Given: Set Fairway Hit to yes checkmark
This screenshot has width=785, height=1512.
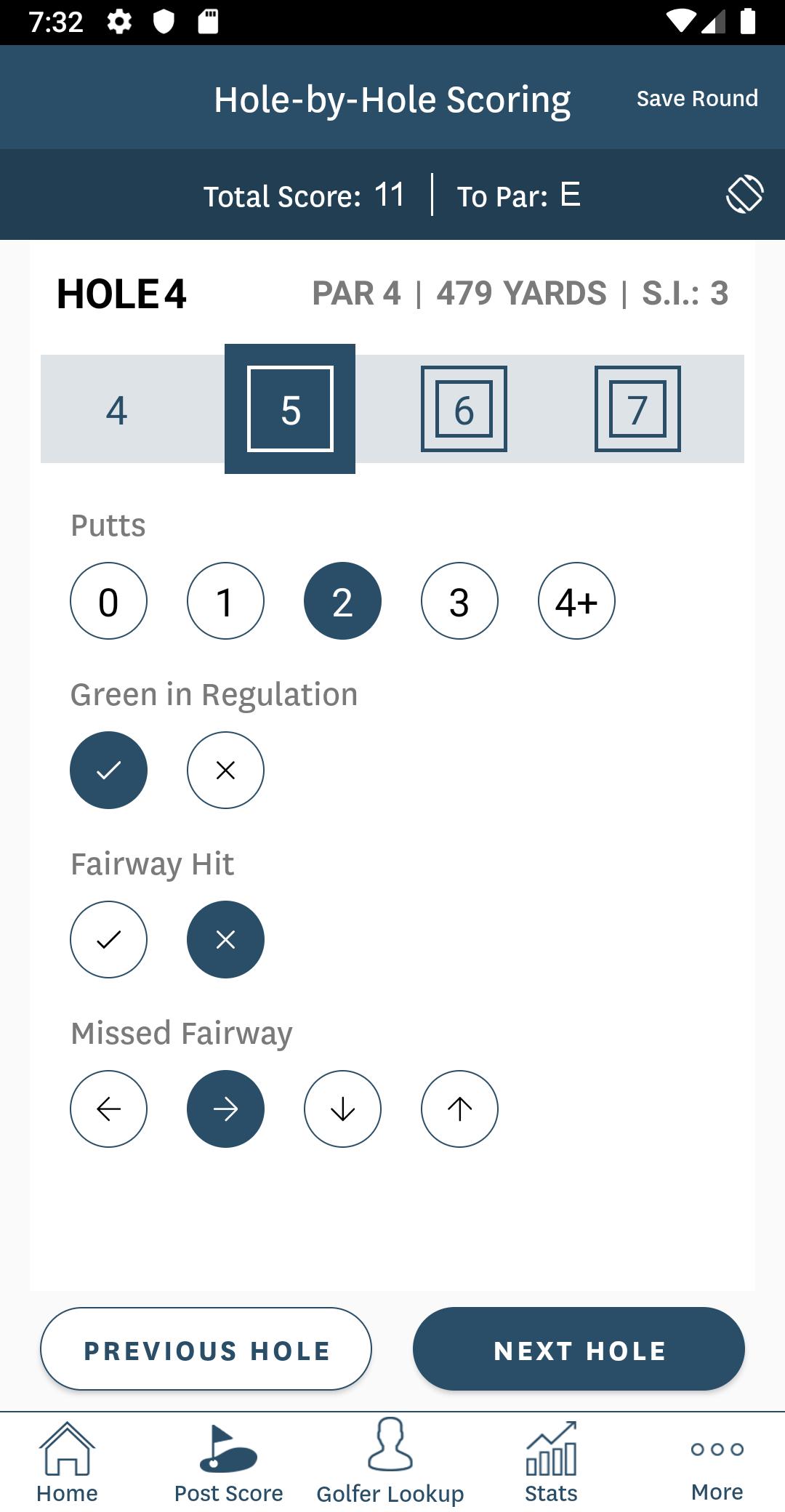Looking at the screenshot, I should click(108, 939).
